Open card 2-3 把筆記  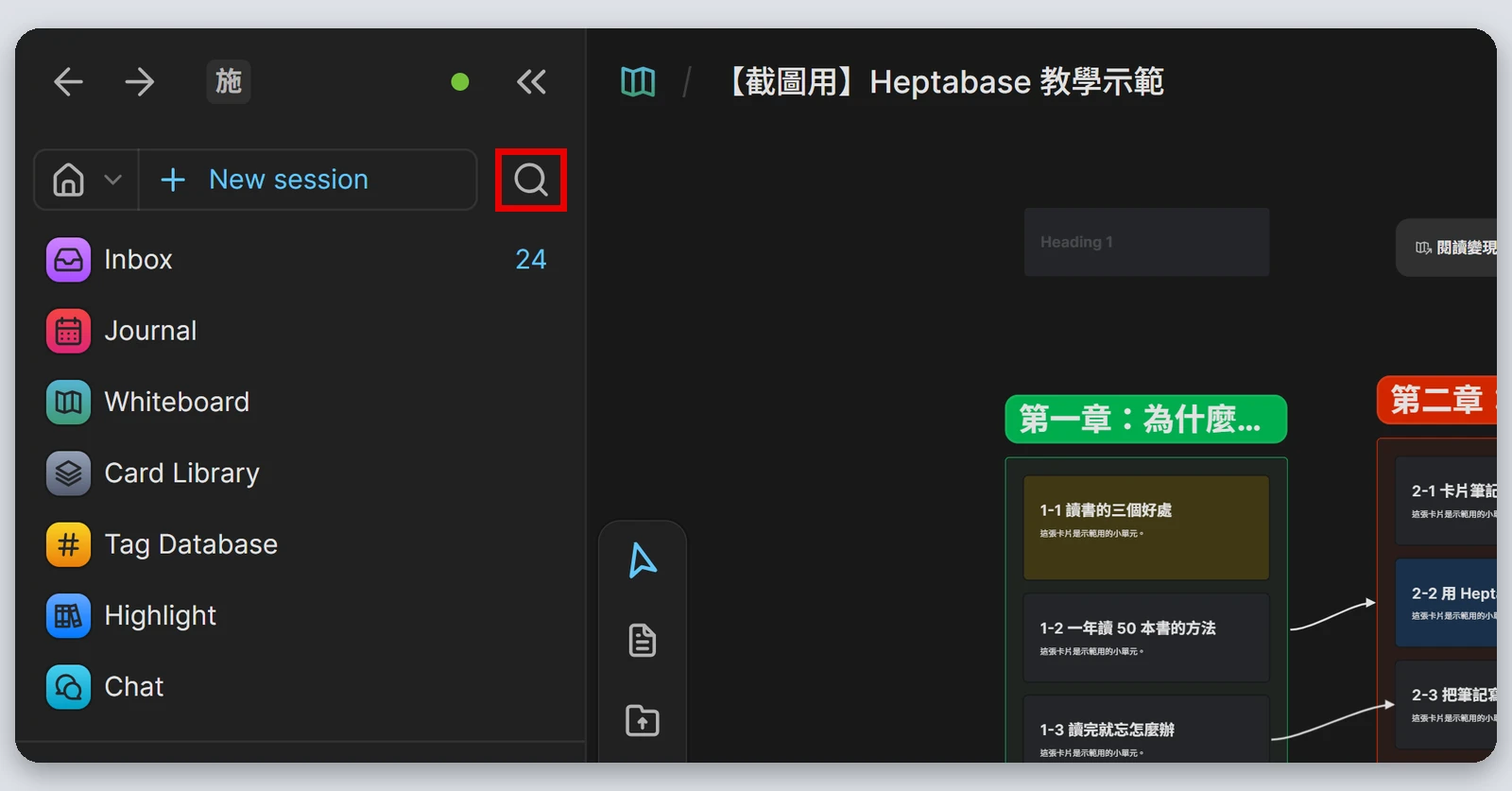[x=1446, y=705]
